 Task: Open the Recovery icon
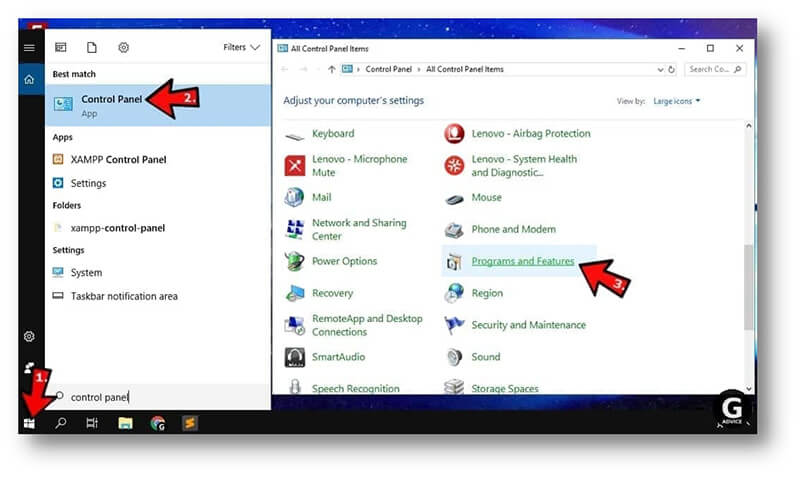294,293
